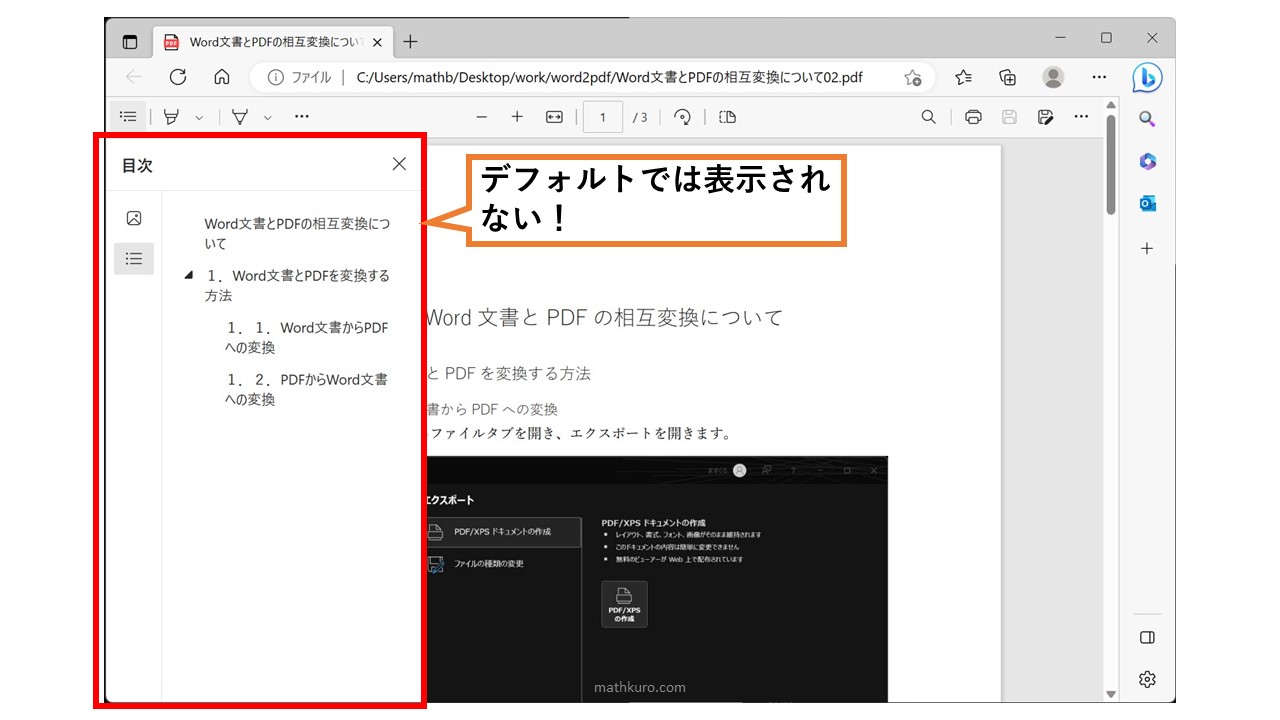Screen dimensions: 1280x720
Task: Open sidebar settings gear
Action: click(x=1147, y=680)
